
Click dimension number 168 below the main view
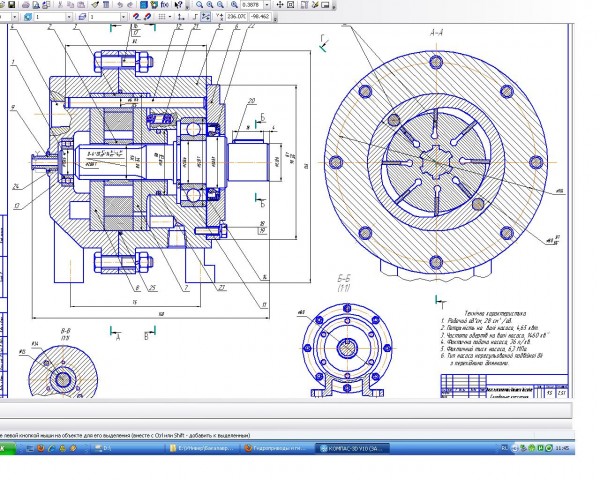(x=161, y=314)
